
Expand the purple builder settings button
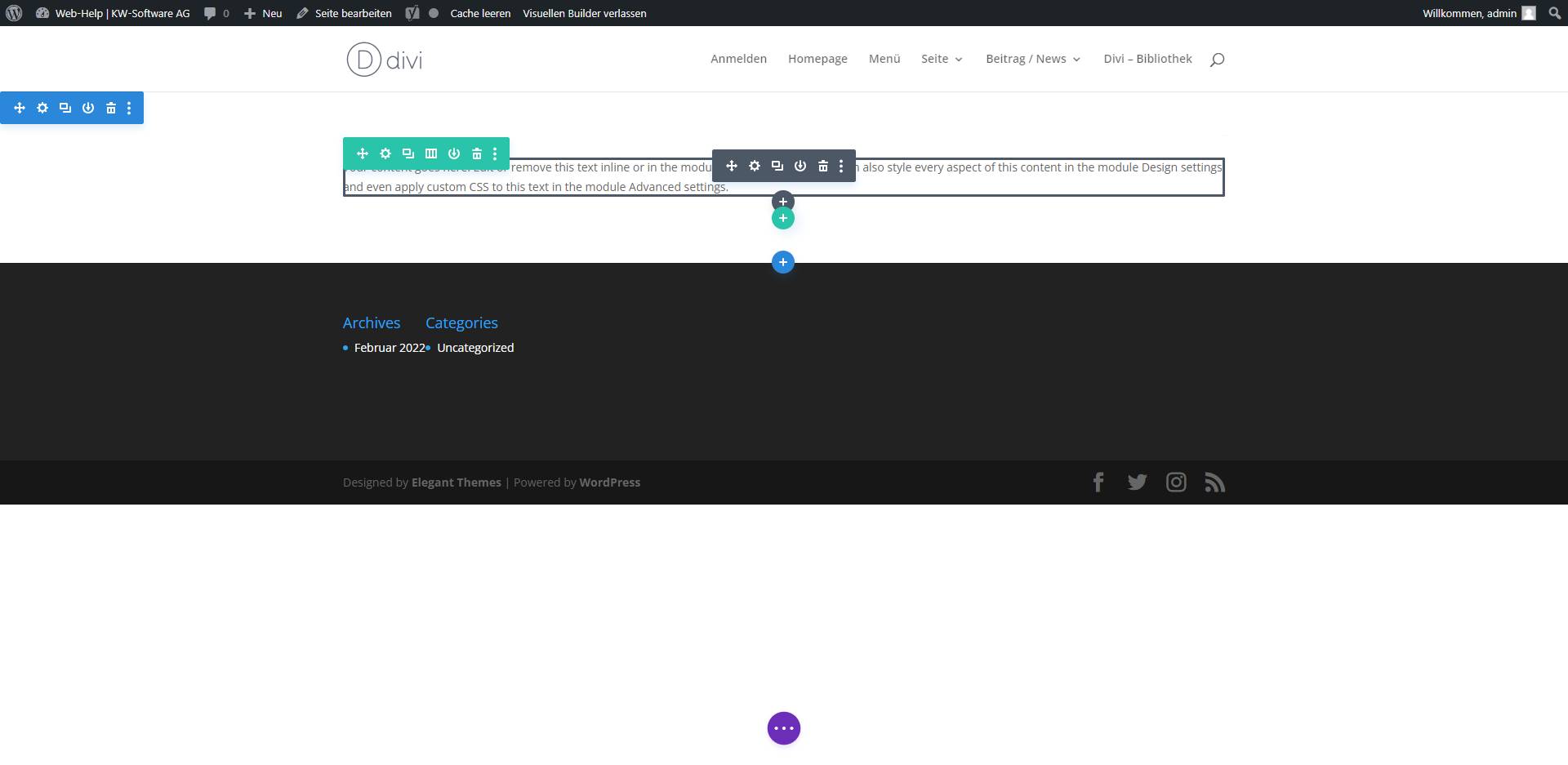[784, 728]
